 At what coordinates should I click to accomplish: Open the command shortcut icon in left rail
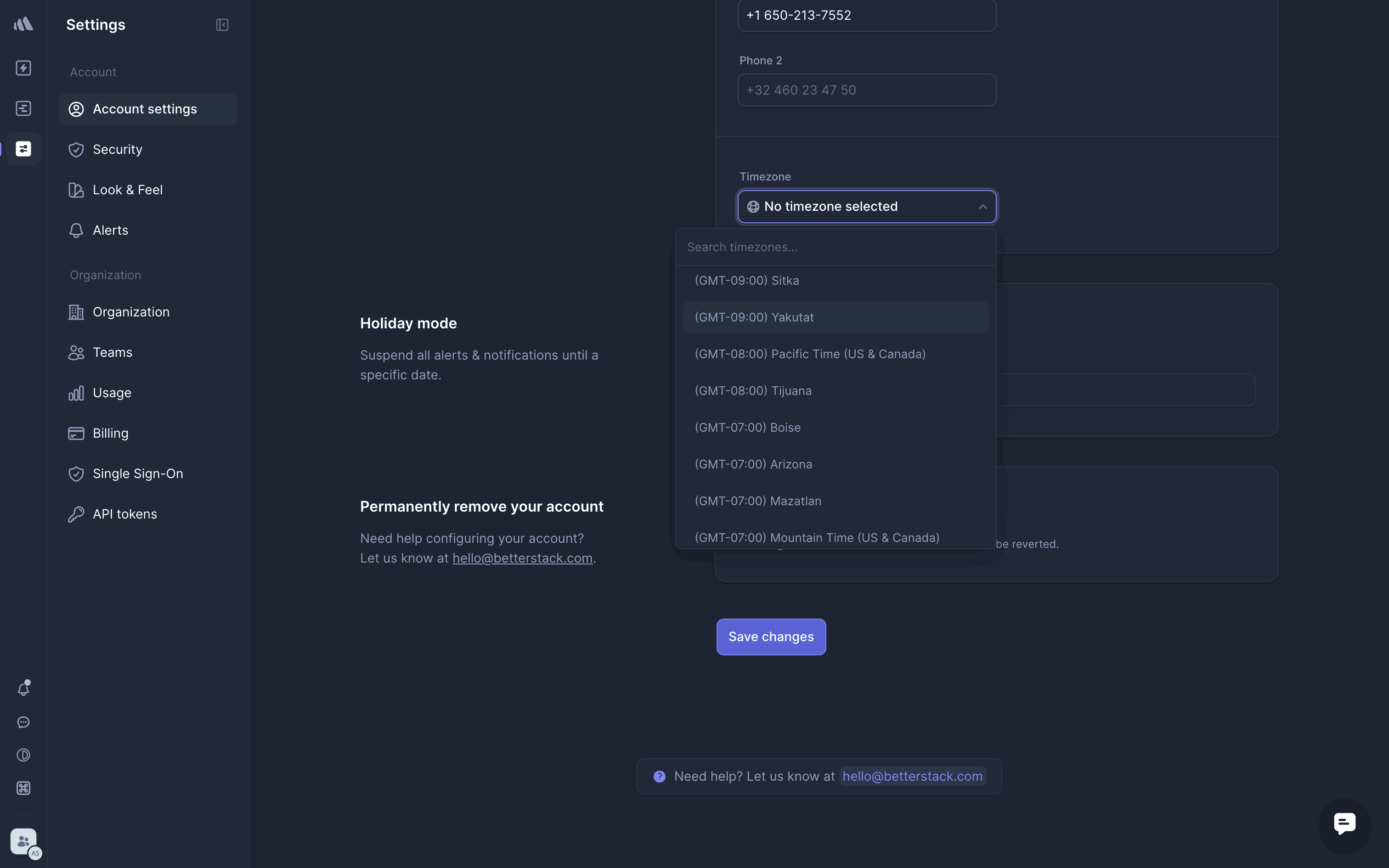point(23,788)
